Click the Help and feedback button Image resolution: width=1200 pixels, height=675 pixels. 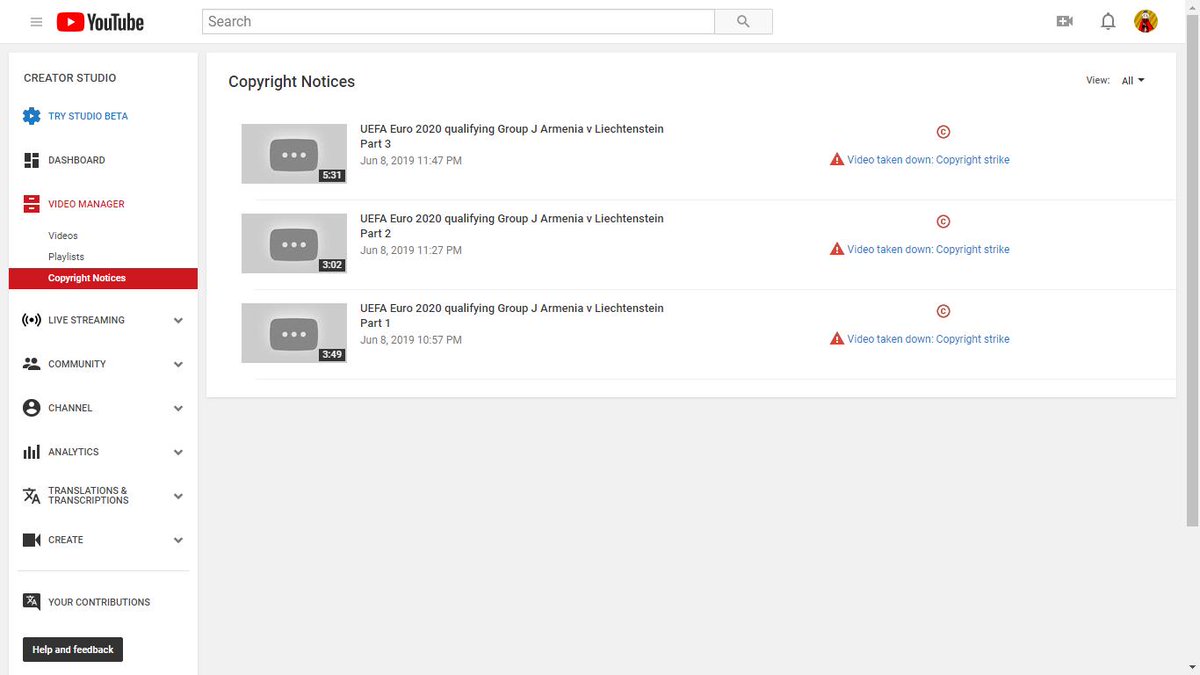(73, 650)
